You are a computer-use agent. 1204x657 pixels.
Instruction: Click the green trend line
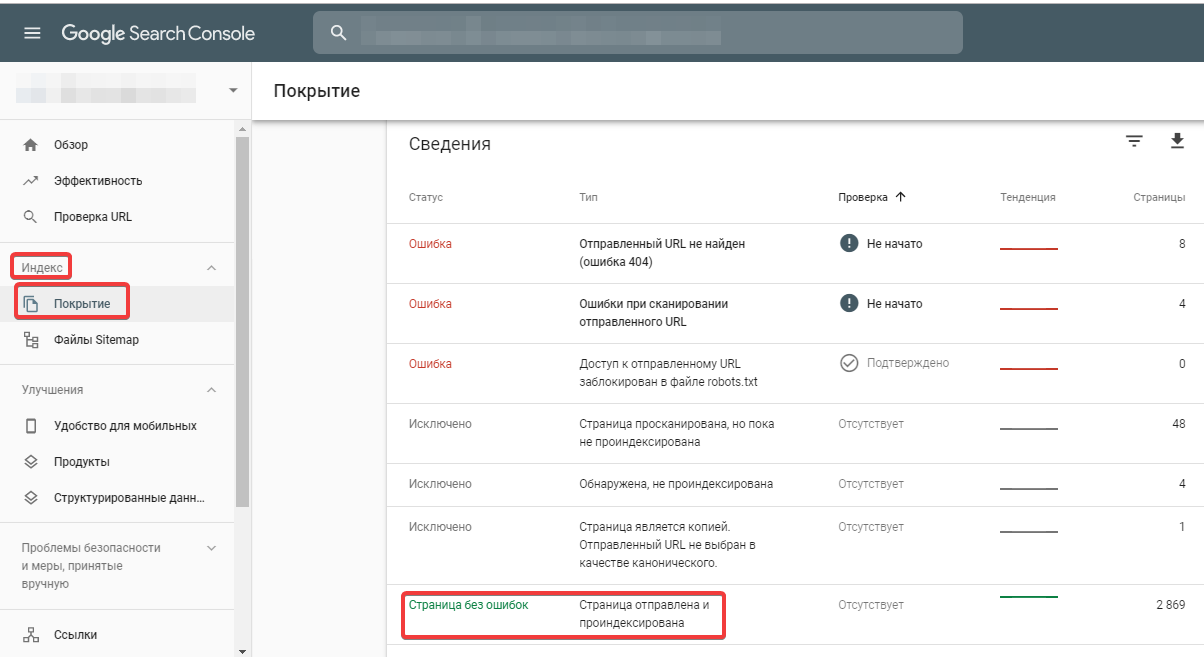tap(1029, 597)
